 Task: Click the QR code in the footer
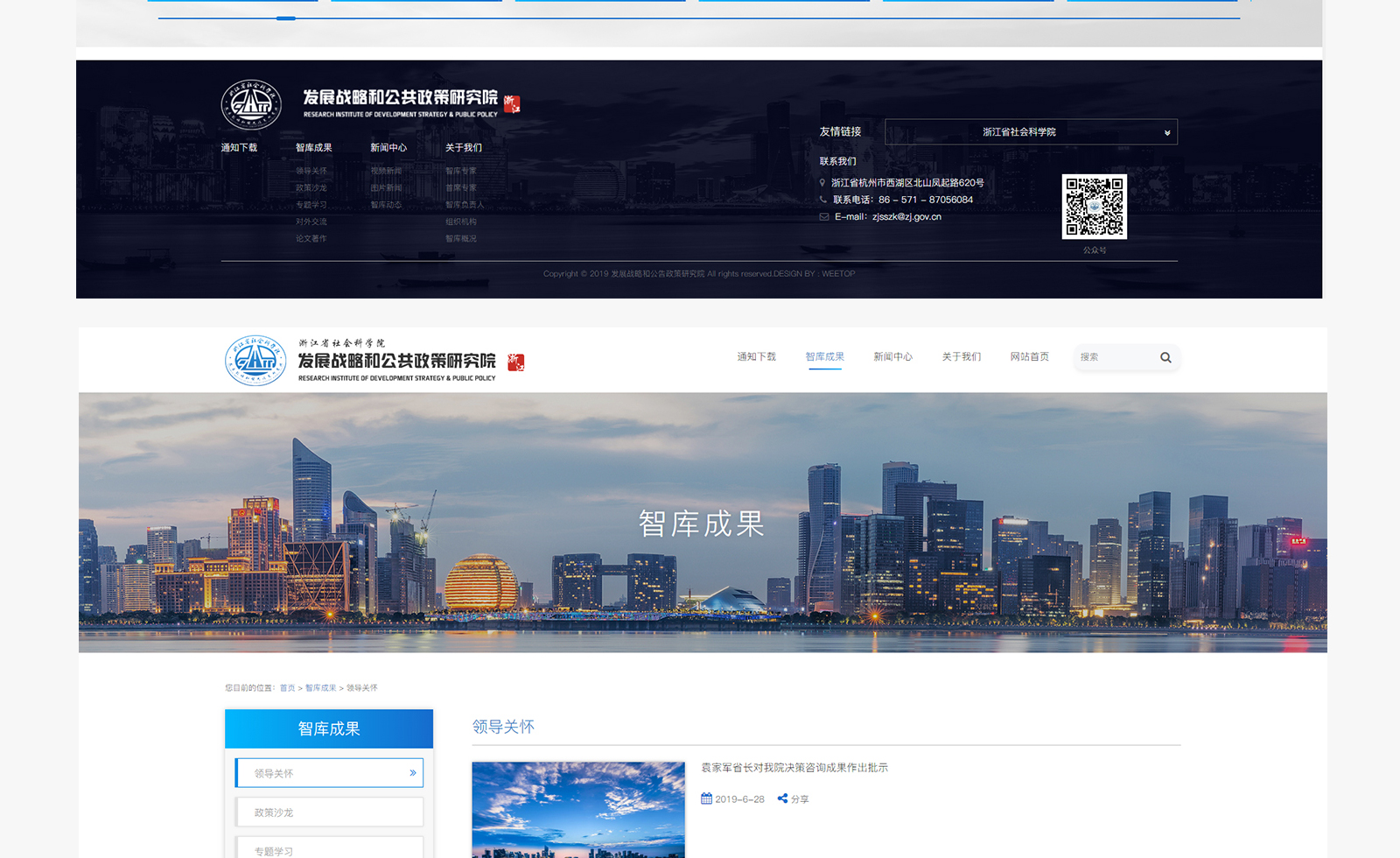1094,207
